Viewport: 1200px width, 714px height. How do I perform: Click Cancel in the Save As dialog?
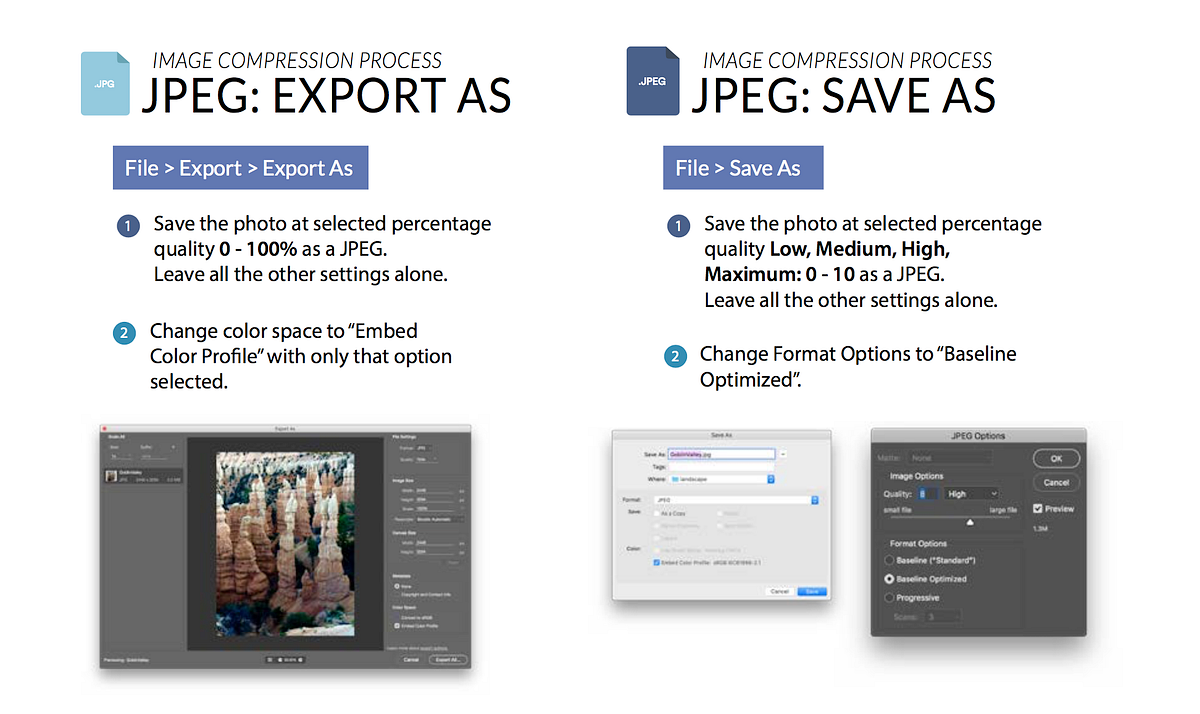[x=779, y=591]
